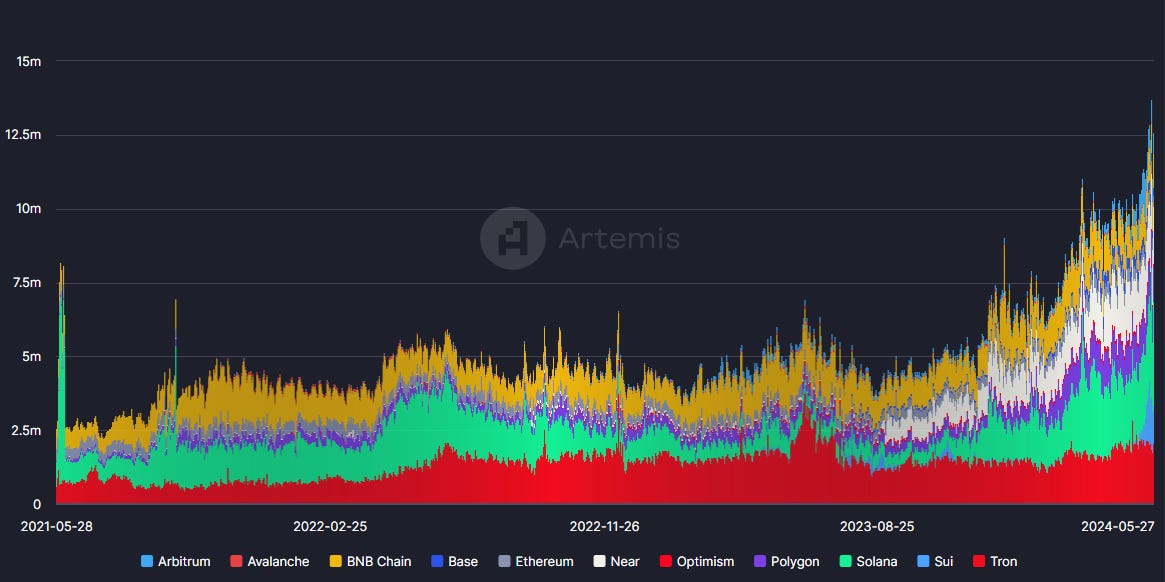Toggle the Base legend color swatch
This screenshot has width=1165, height=582.
(x=436, y=561)
